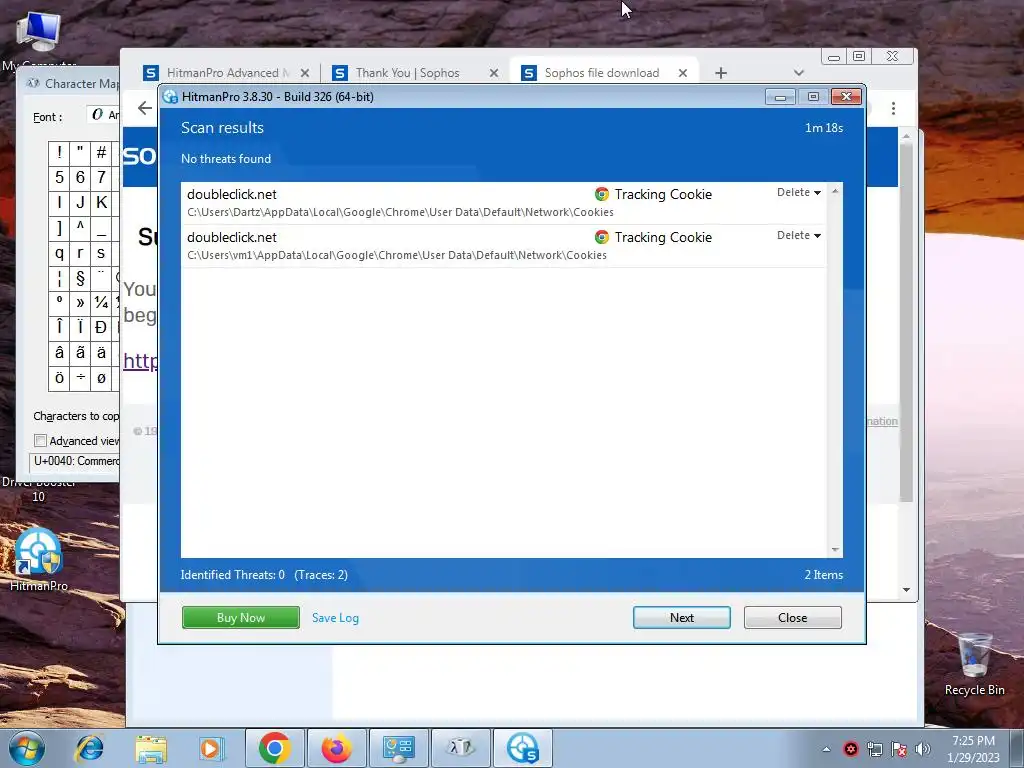Switch to HitmanPro Advanced browser tab

[x=227, y=72]
